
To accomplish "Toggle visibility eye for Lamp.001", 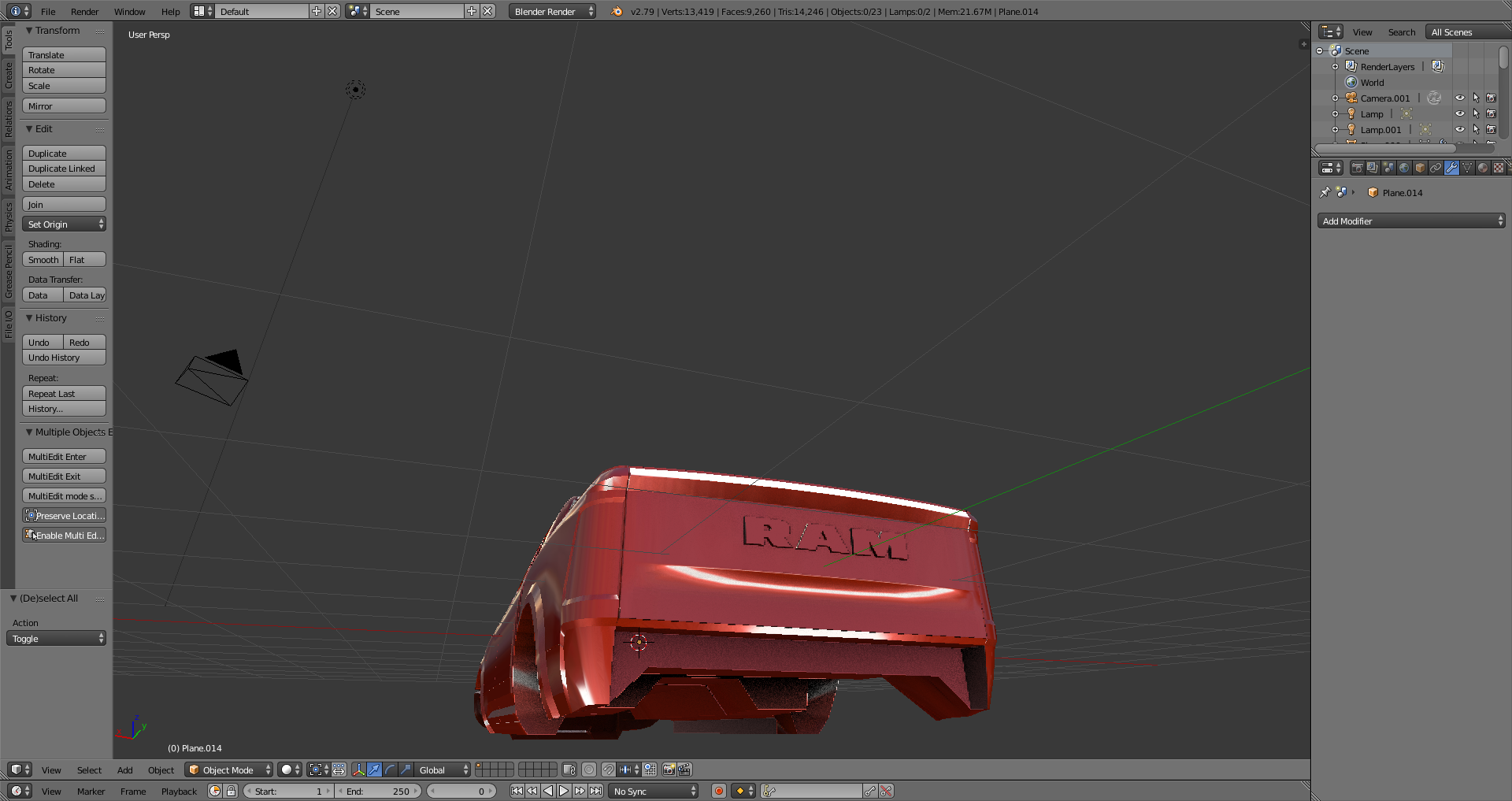I will pos(1459,129).
